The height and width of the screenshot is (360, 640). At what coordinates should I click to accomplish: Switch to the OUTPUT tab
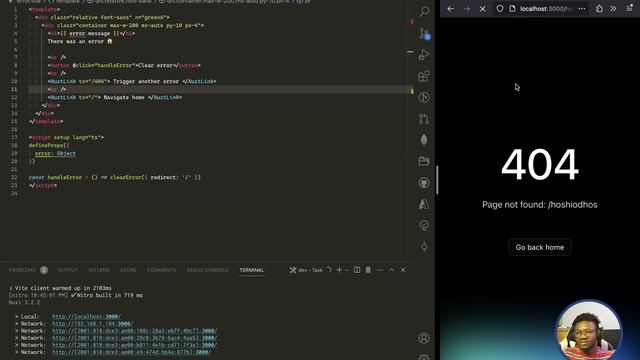(x=68, y=270)
